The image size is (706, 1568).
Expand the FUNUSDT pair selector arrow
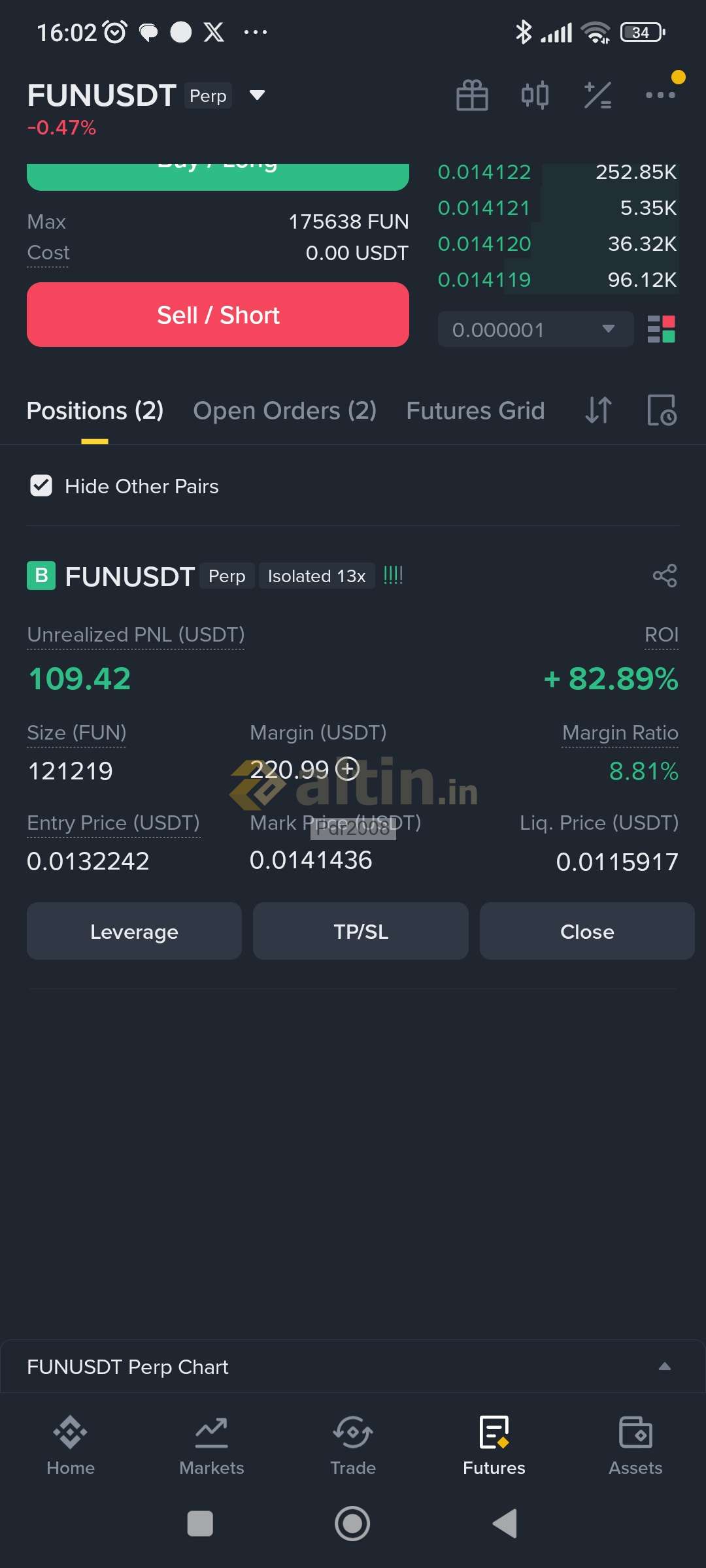click(258, 95)
